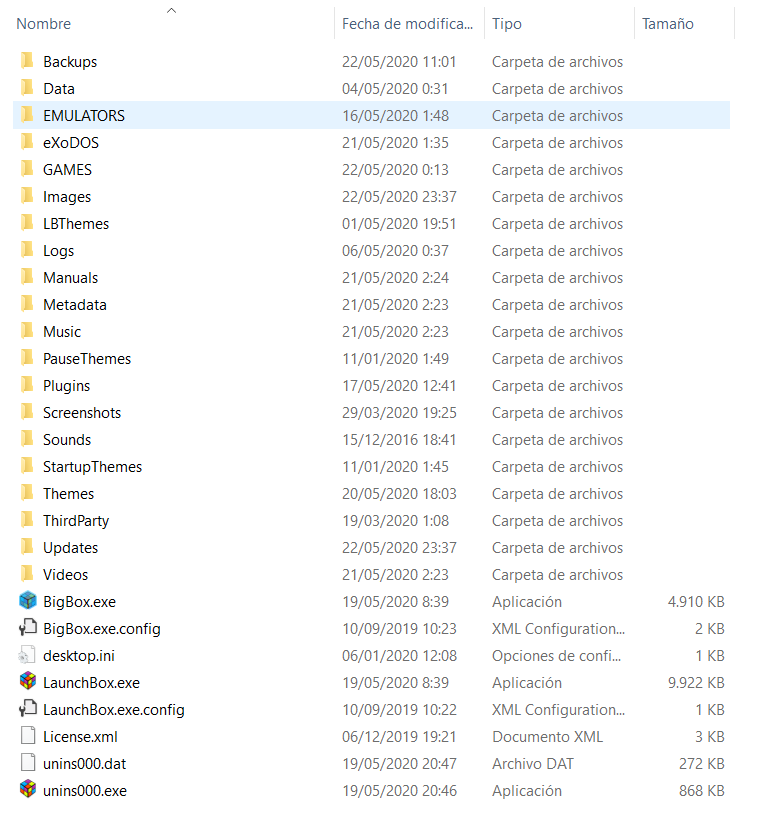Viewport: 767px width, 825px height.
Task: Click the 272 KB size value
Action: (702, 764)
